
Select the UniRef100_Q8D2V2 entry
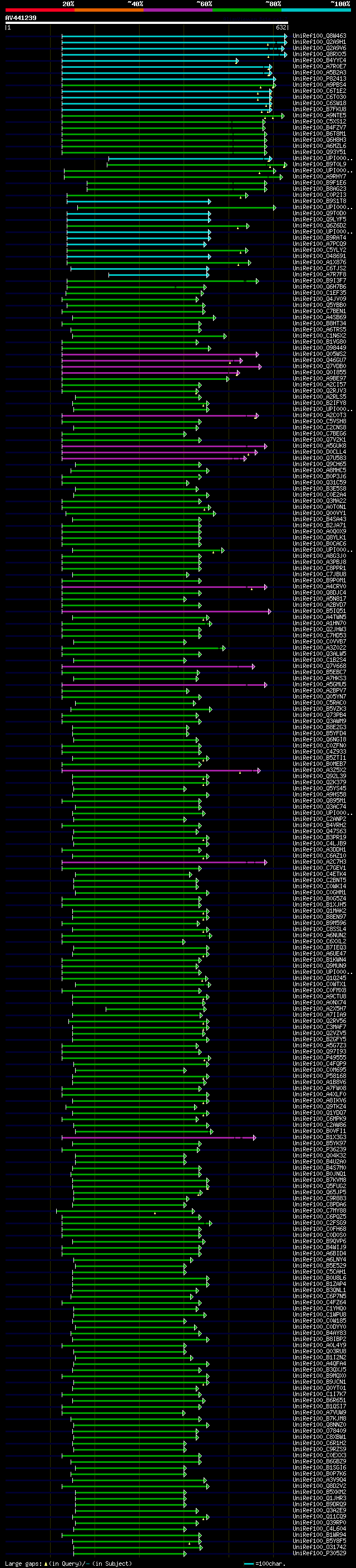click(319, 1486)
